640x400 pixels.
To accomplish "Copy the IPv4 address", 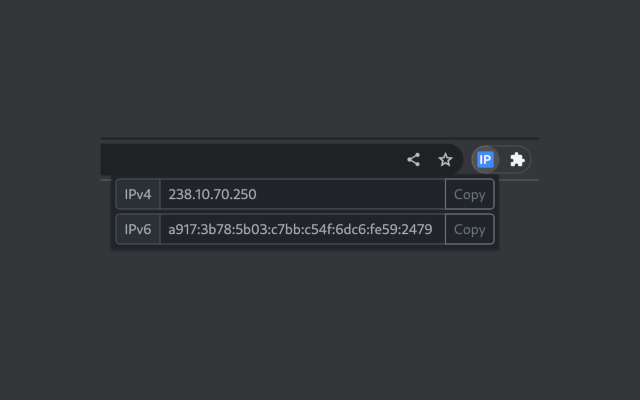I will (469, 194).
